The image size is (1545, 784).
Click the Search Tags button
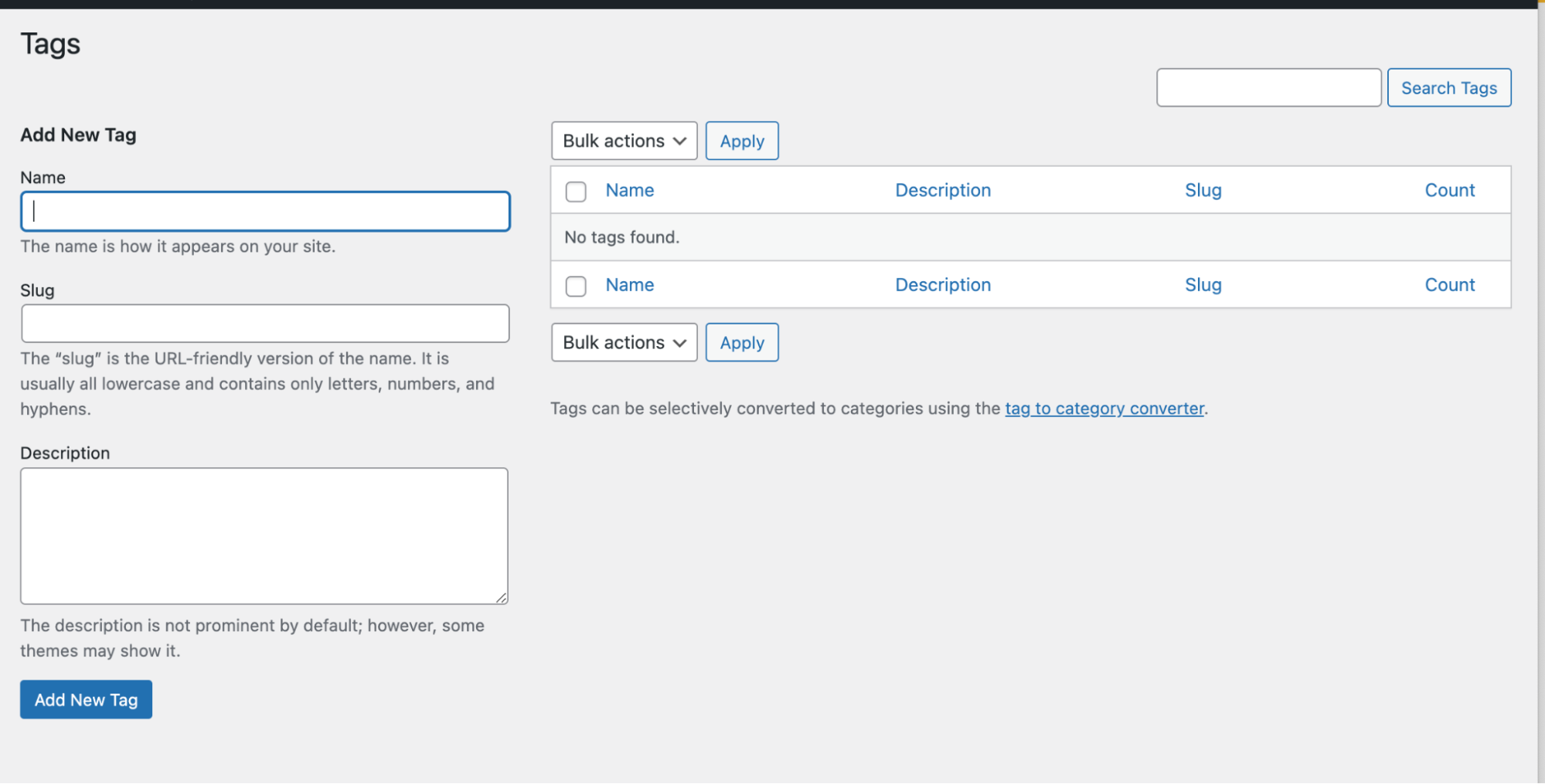pyautogui.click(x=1448, y=88)
